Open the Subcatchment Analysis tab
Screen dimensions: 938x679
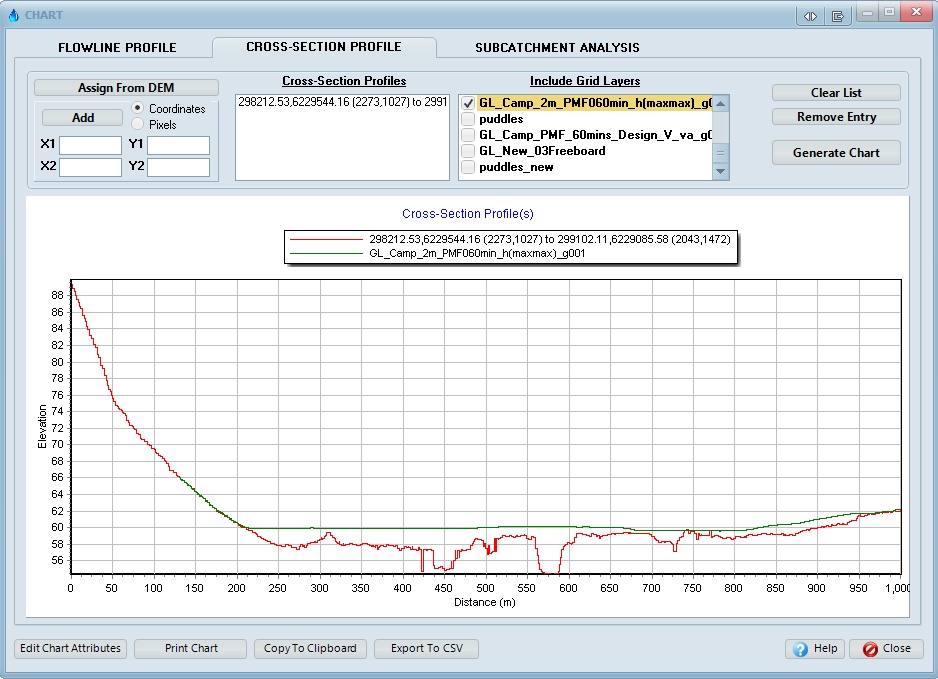pos(557,48)
